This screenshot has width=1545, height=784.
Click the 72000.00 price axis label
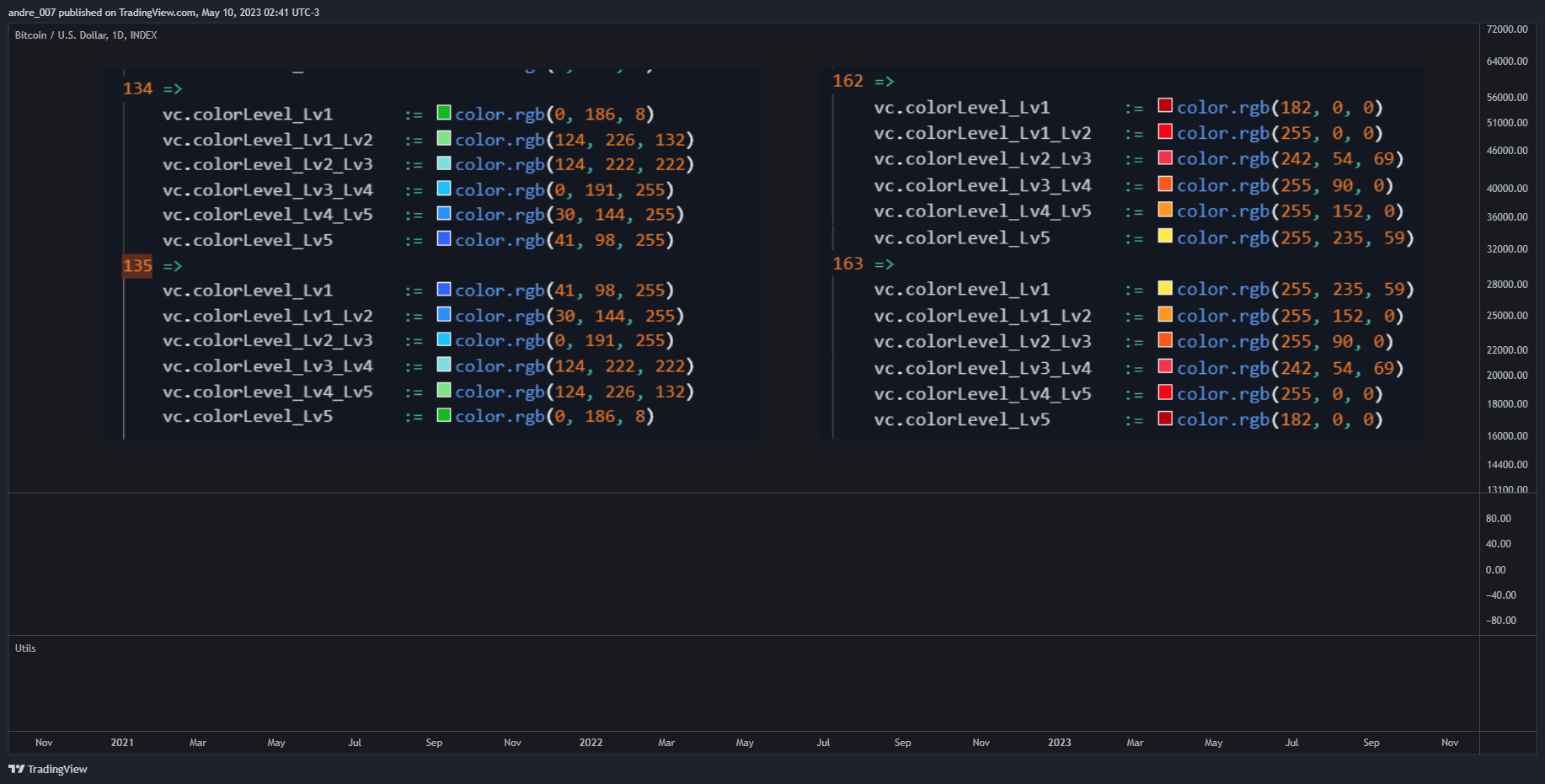pos(1507,29)
